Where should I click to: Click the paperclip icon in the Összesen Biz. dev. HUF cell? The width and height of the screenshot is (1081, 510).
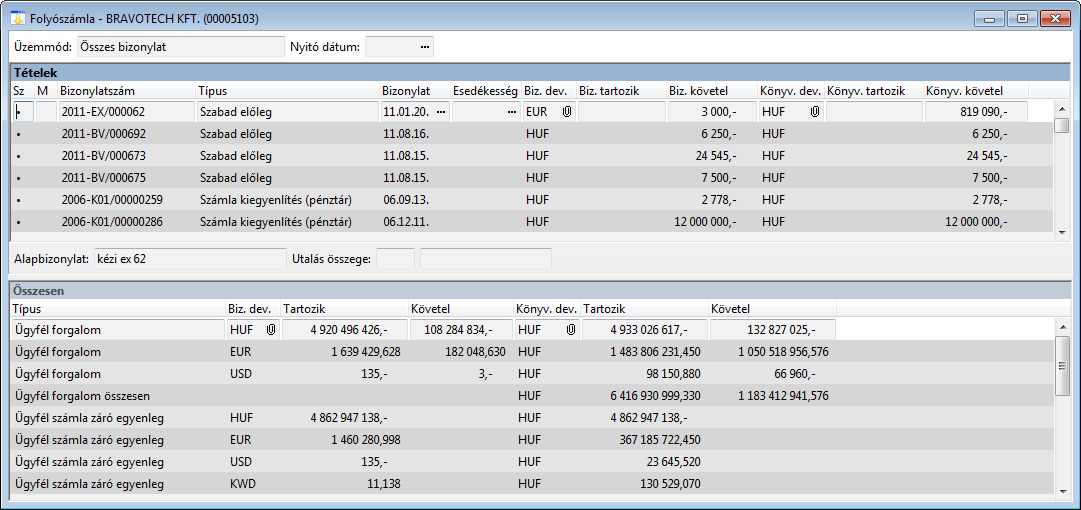(271, 330)
